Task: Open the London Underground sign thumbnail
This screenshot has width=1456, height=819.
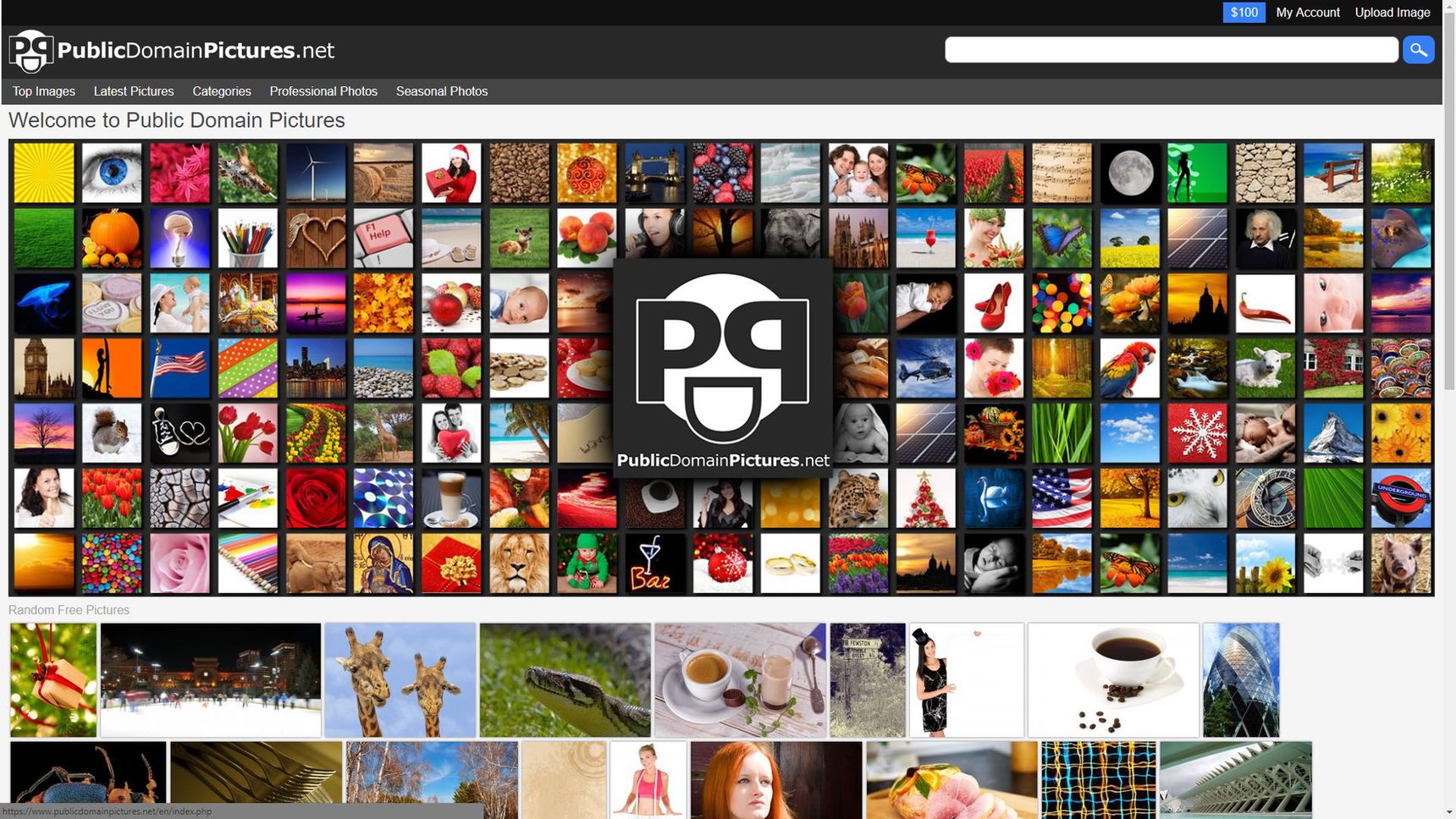Action: click(1401, 498)
